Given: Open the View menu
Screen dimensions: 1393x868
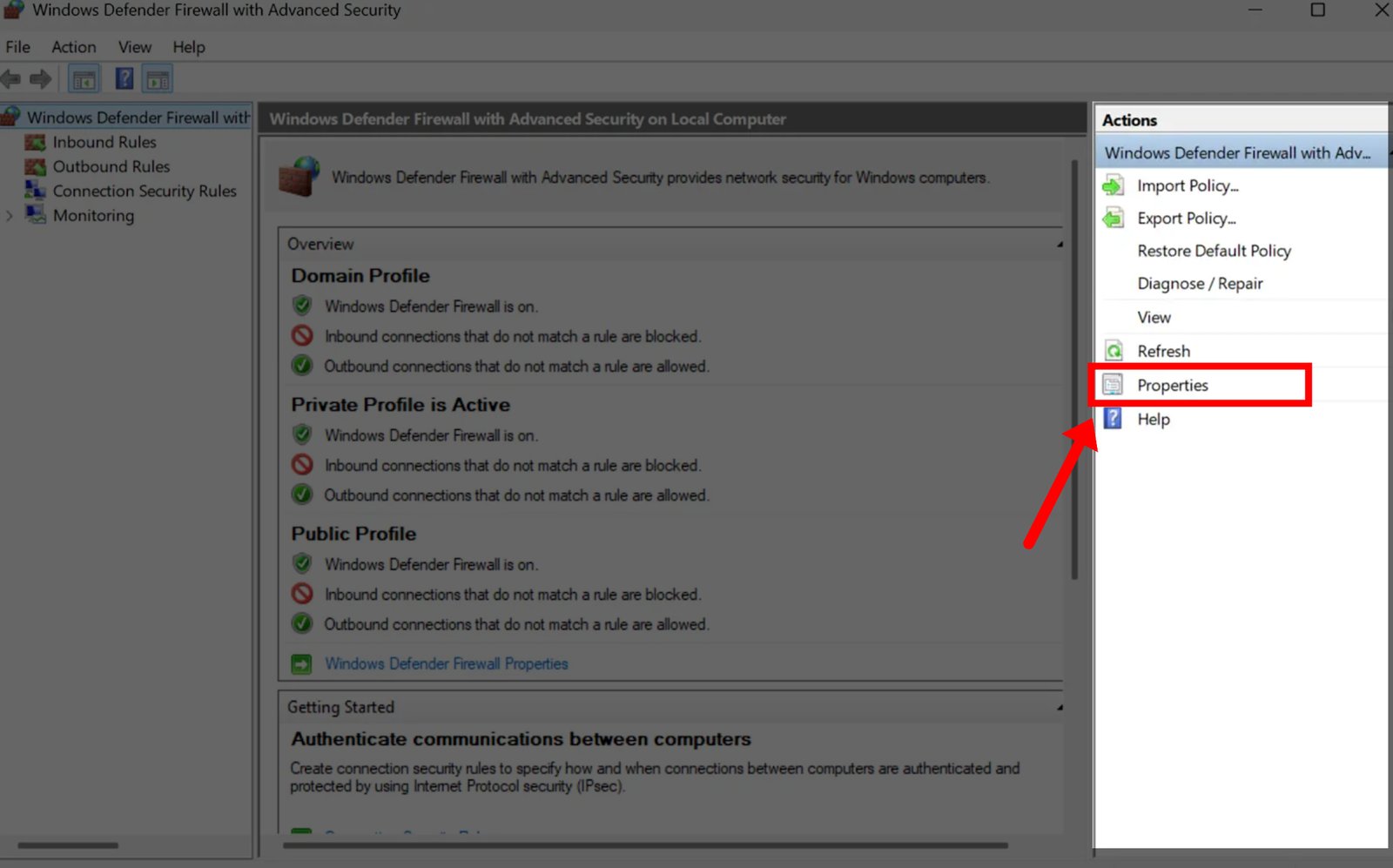Looking at the screenshot, I should (x=135, y=47).
